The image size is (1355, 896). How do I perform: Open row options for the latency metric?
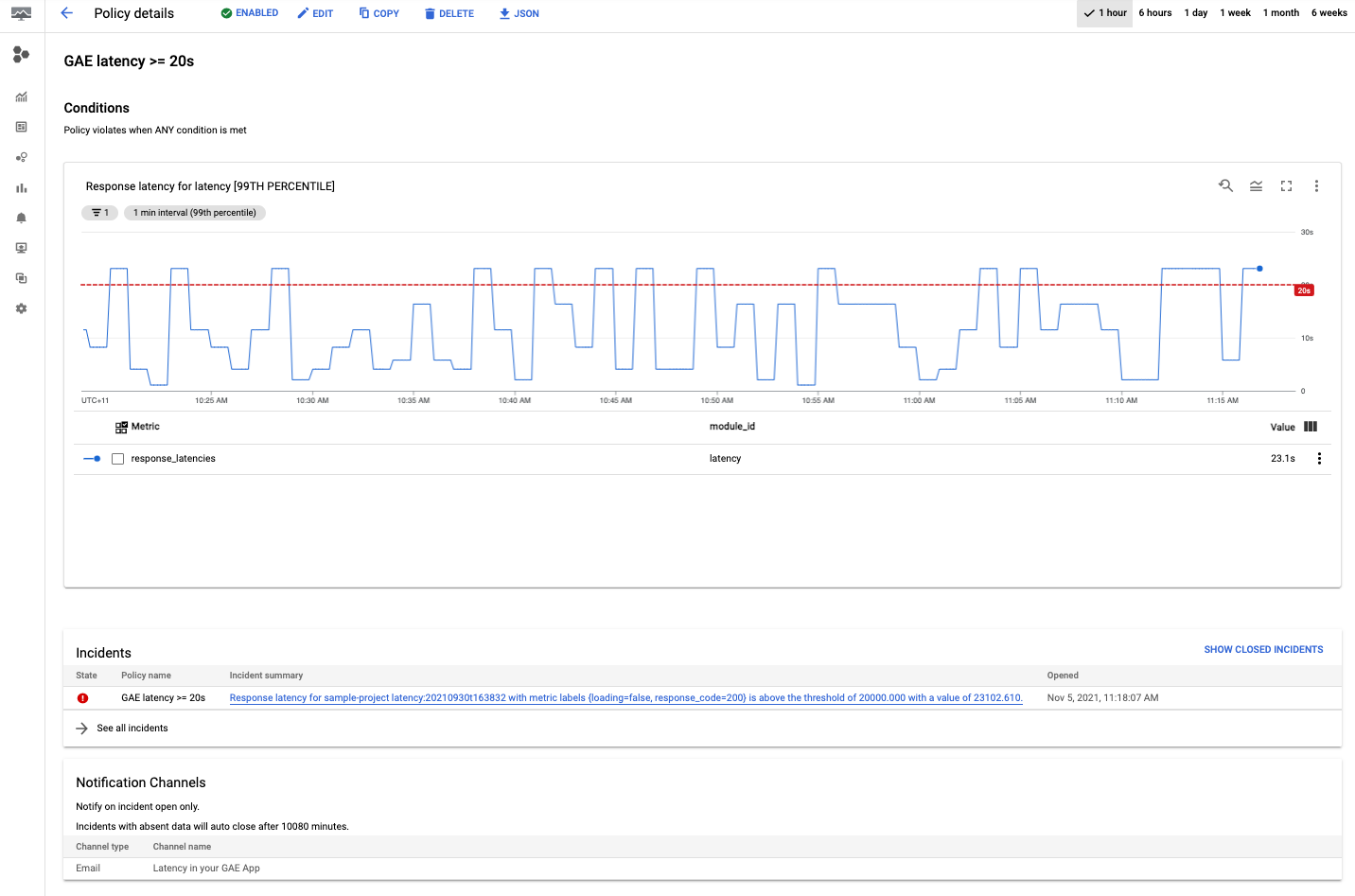1319,458
